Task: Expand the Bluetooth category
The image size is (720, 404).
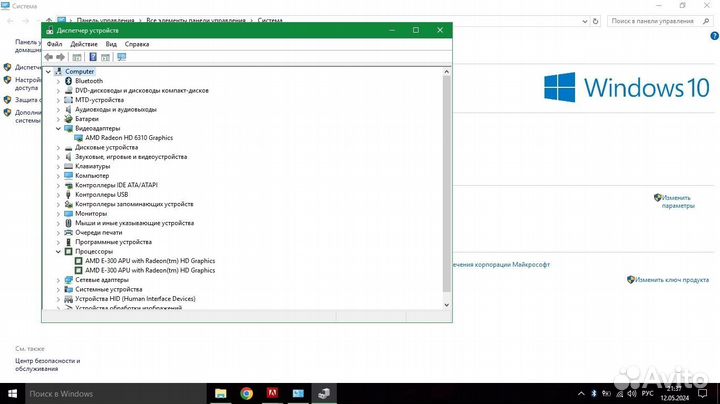Action: tap(58, 81)
